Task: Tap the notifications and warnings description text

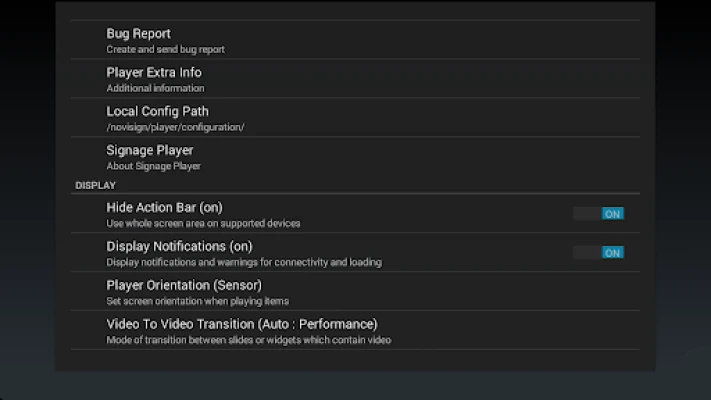Action: pos(244,262)
